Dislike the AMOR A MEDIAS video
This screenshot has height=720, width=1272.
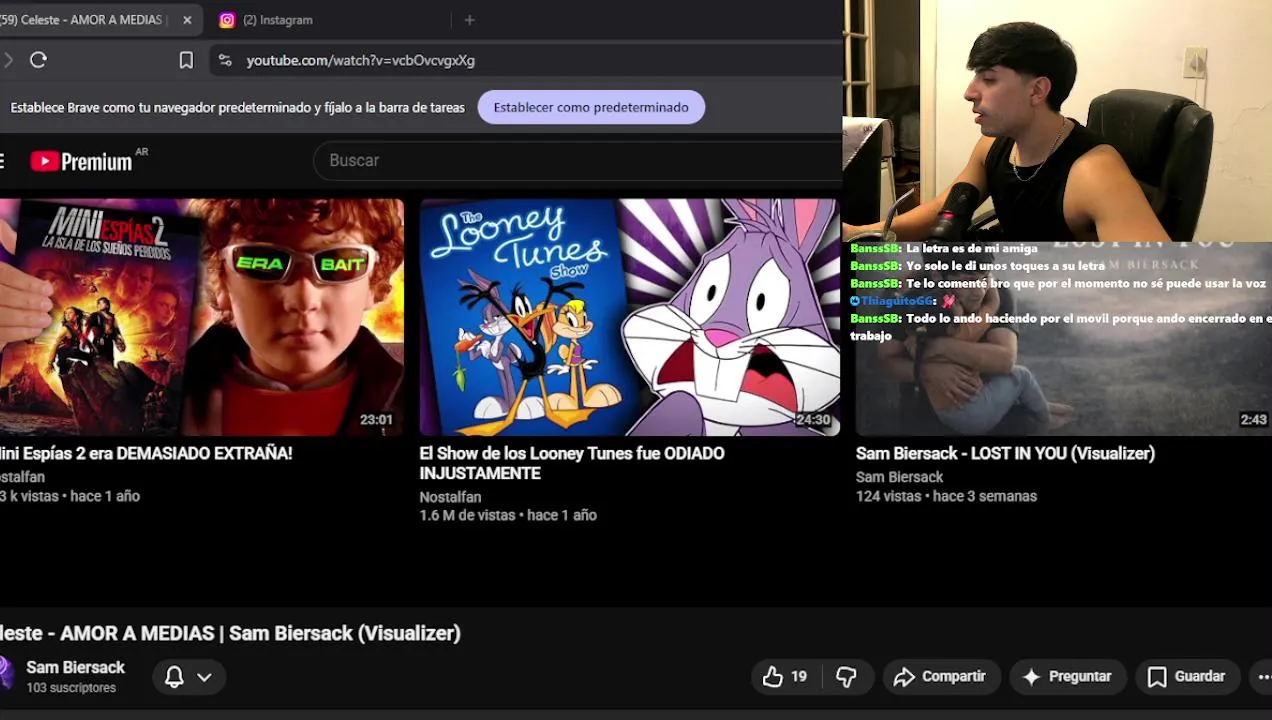click(847, 677)
